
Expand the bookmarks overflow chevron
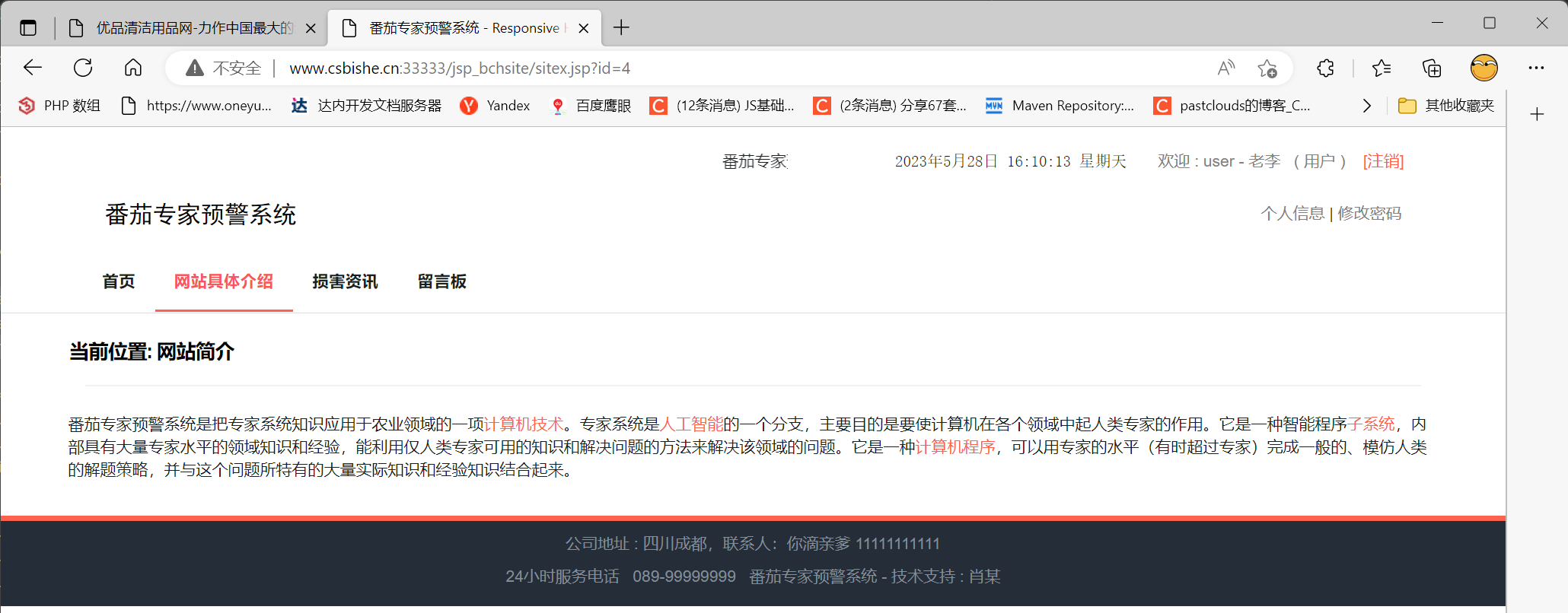pyautogui.click(x=1367, y=106)
